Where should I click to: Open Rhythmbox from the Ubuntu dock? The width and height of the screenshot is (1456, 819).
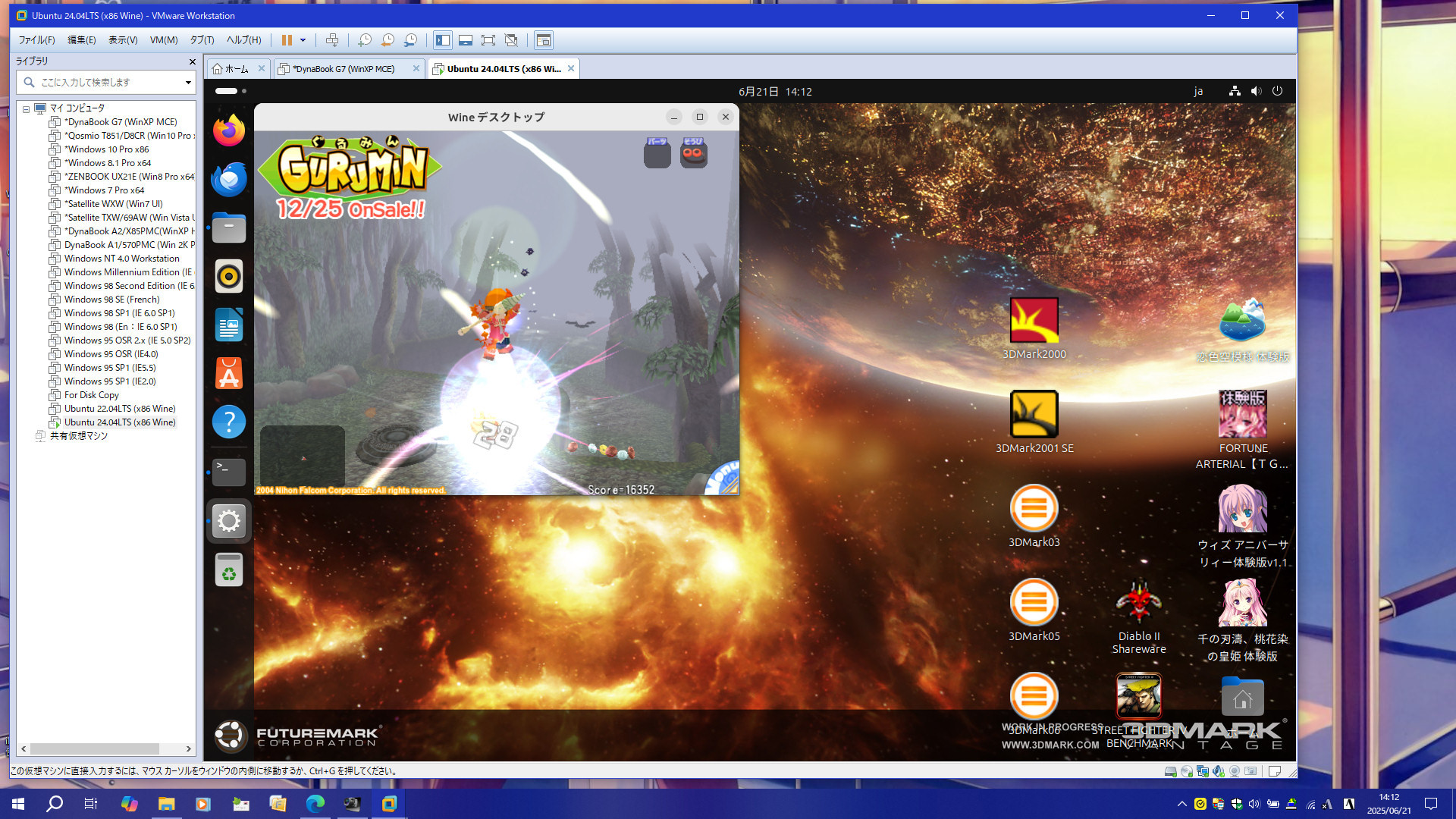(x=228, y=276)
